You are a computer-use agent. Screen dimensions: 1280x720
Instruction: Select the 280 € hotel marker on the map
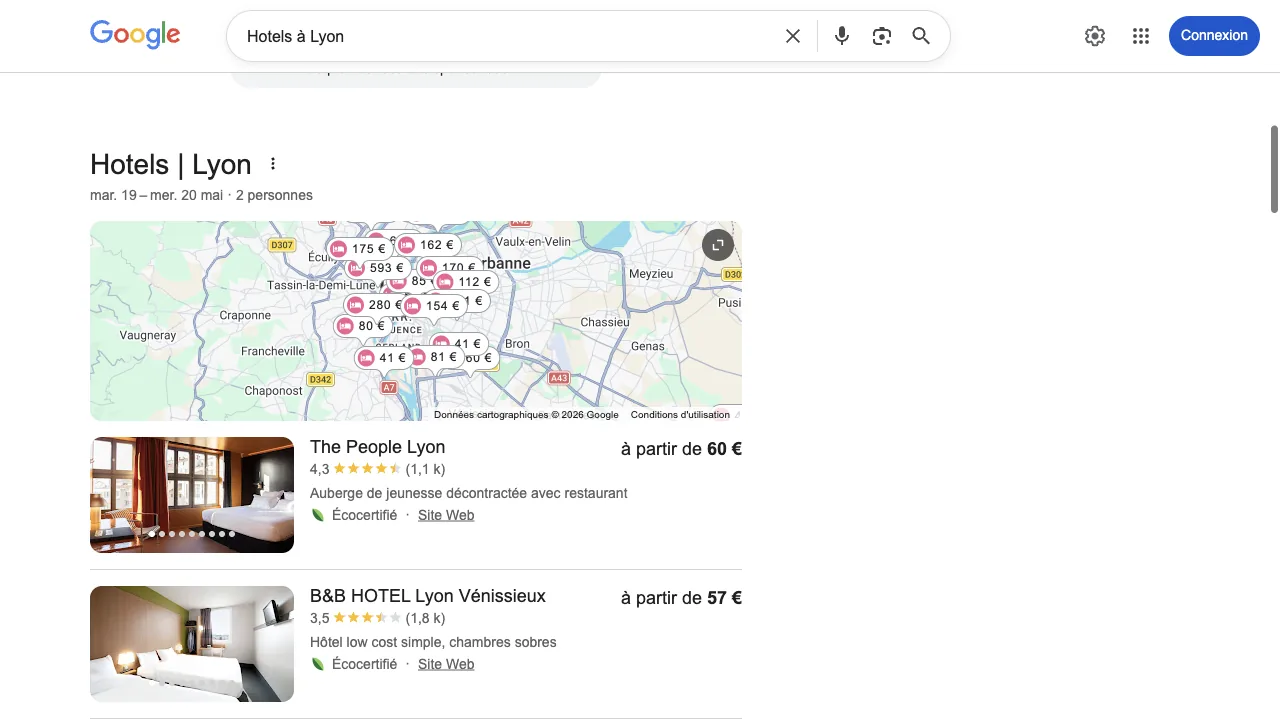375,305
